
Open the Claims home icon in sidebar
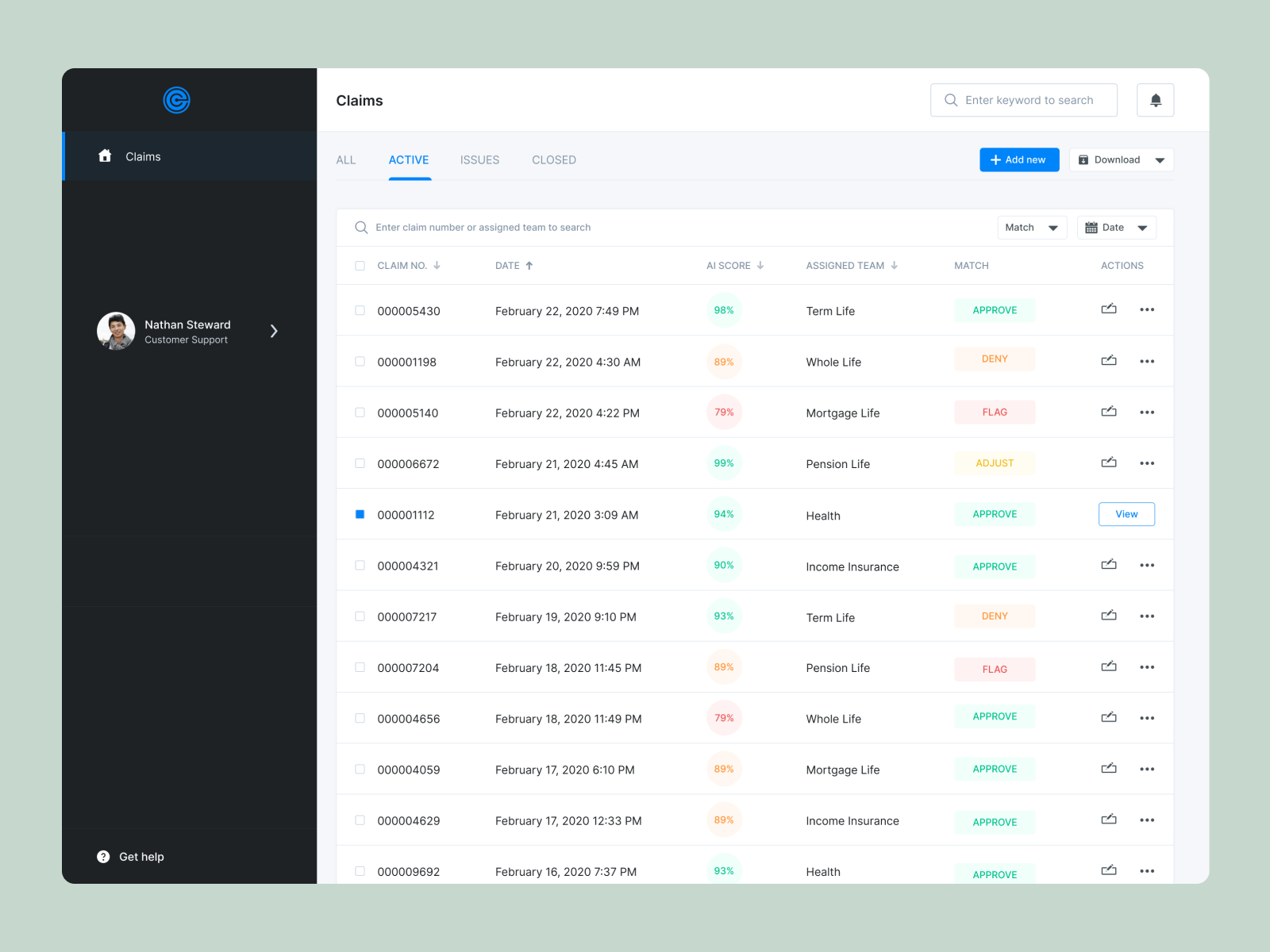[105, 156]
